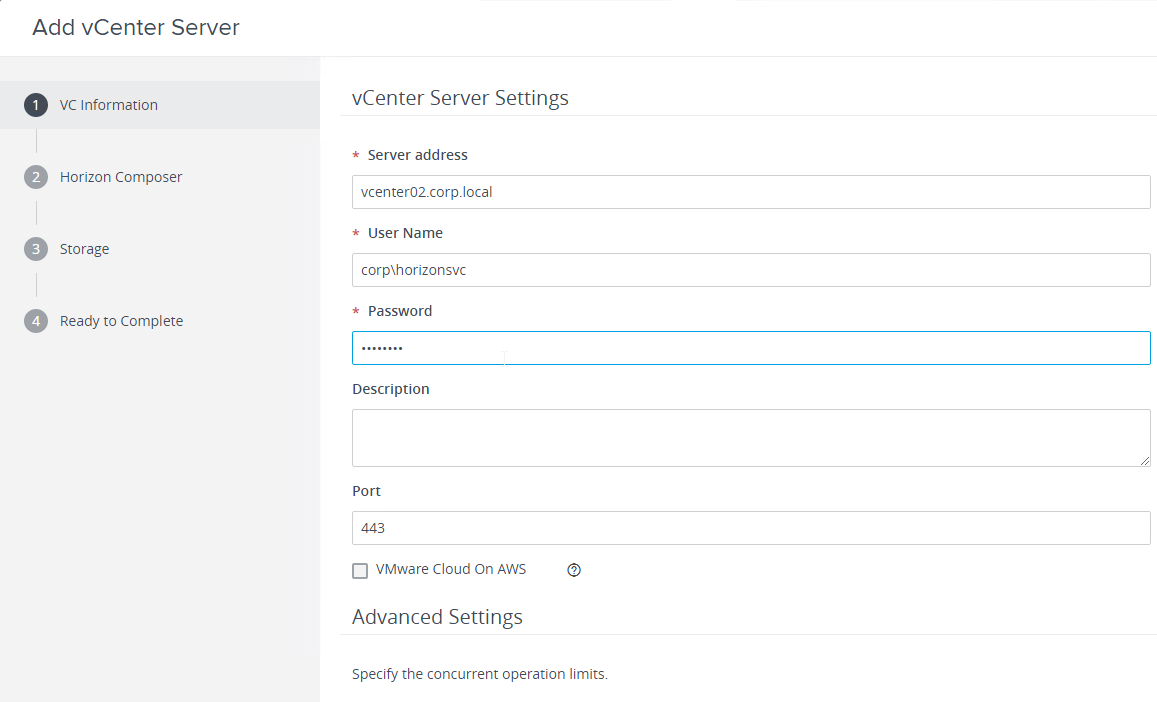Click the 'vCenter Server Settings' heading

[x=460, y=98]
